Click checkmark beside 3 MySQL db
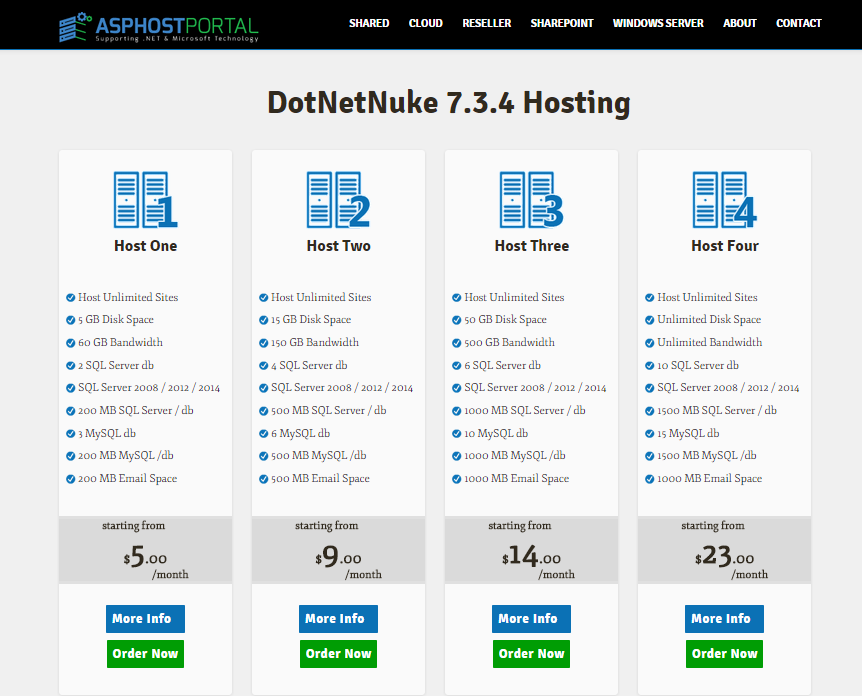Screen dimensions: 862x696 coord(70,434)
